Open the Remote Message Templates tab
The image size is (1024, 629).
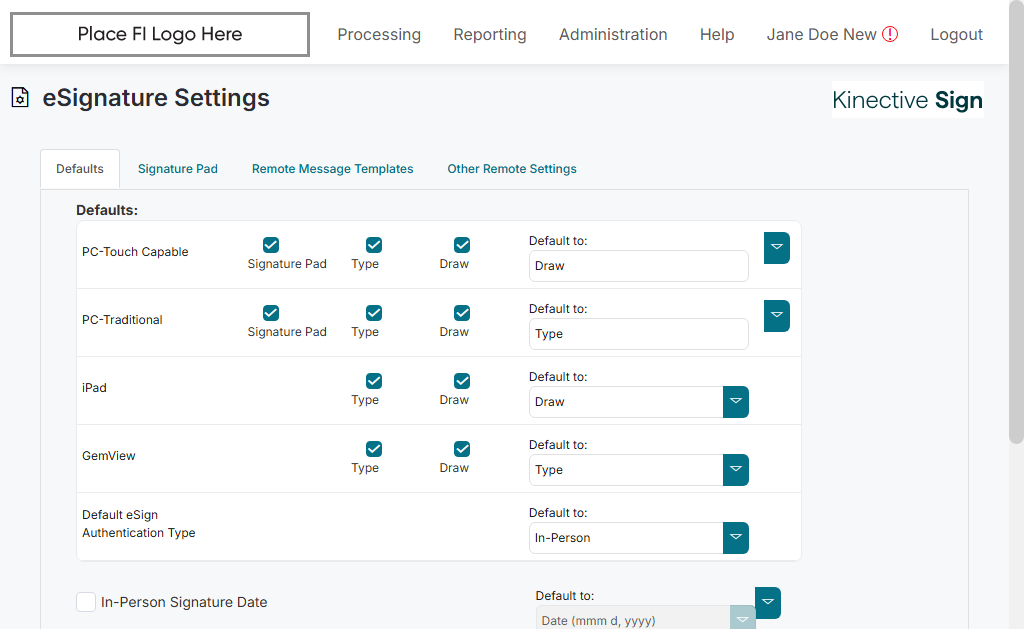click(332, 169)
